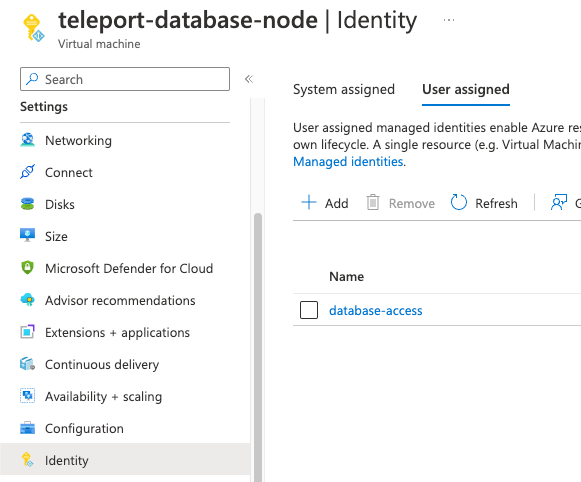Click the sidebar vertical scrollbar thumb
This screenshot has width=581, height=482.
pos(258,347)
